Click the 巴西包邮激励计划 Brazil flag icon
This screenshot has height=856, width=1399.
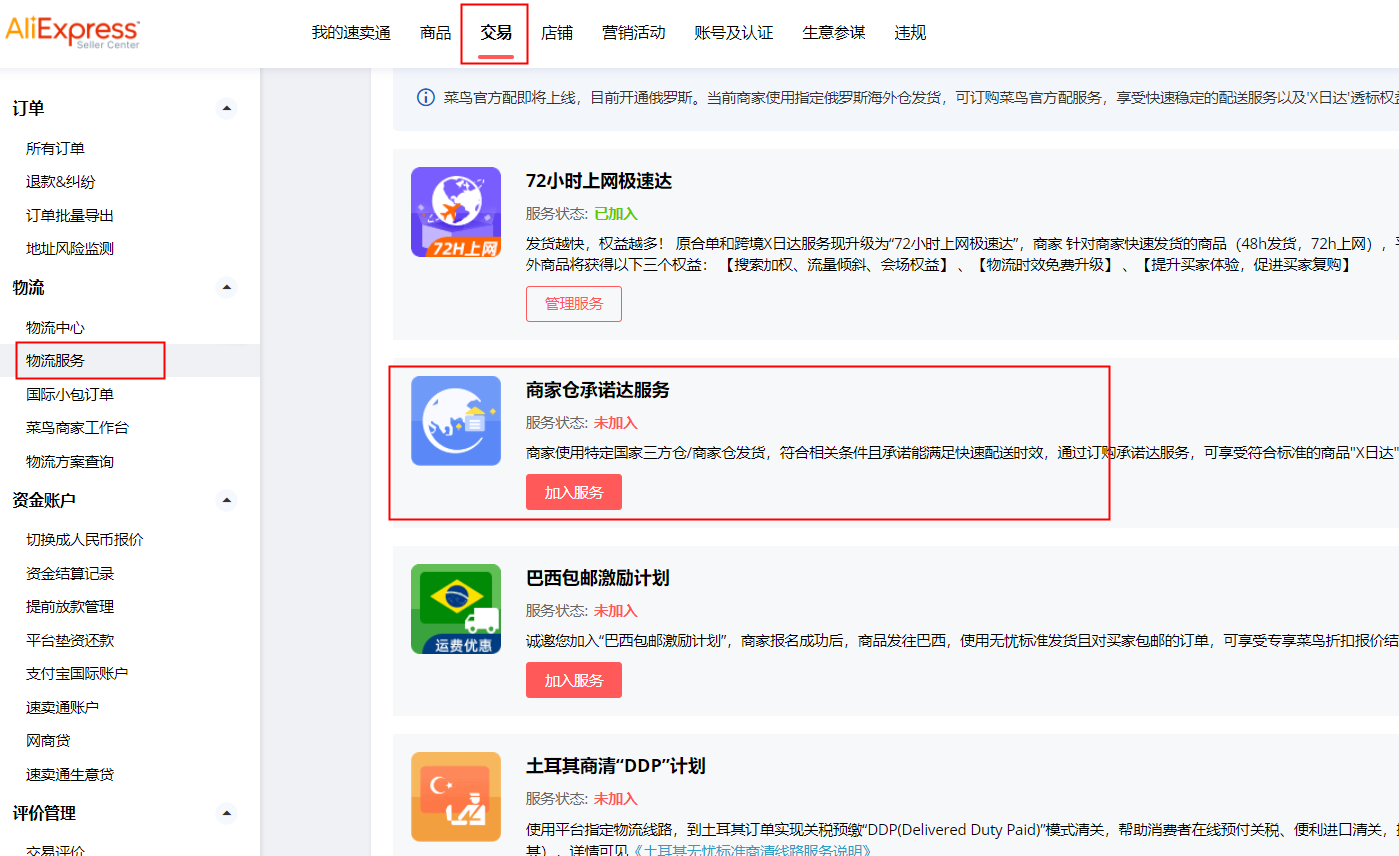[x=456, y=609]
